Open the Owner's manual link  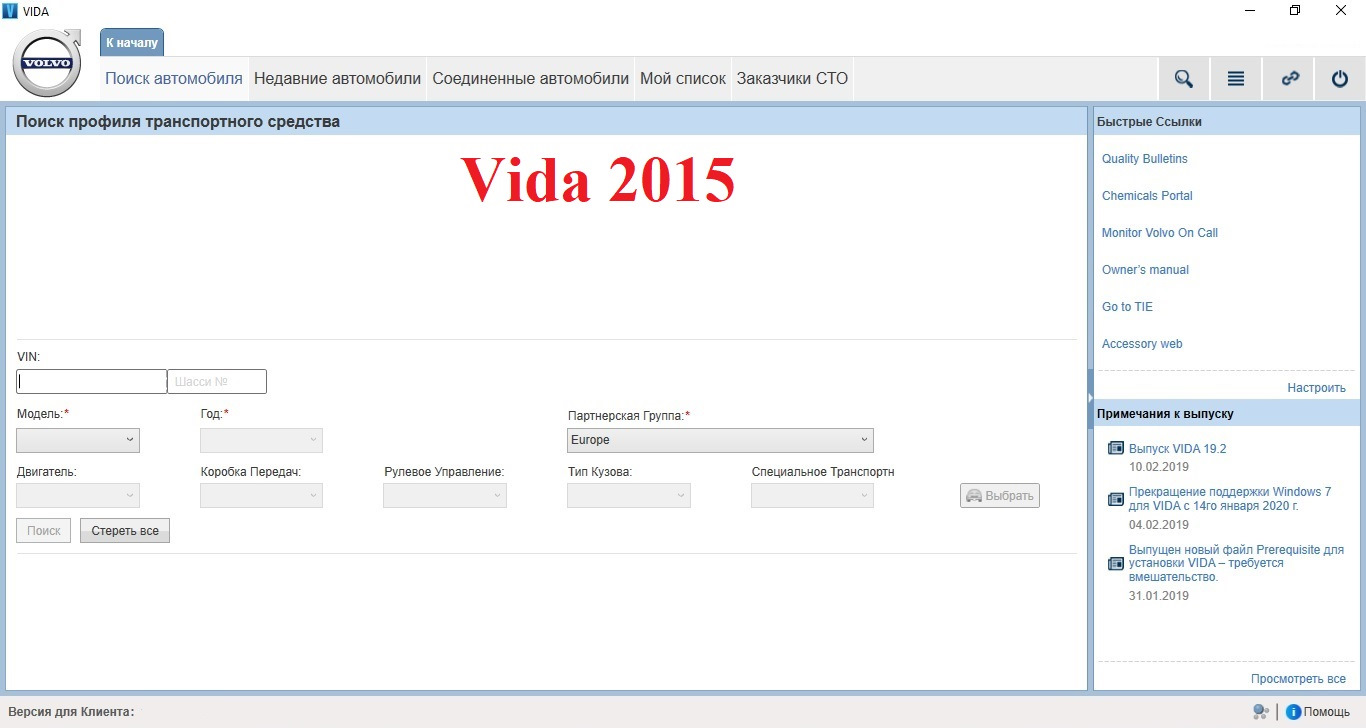click(x=1145, y=270)
